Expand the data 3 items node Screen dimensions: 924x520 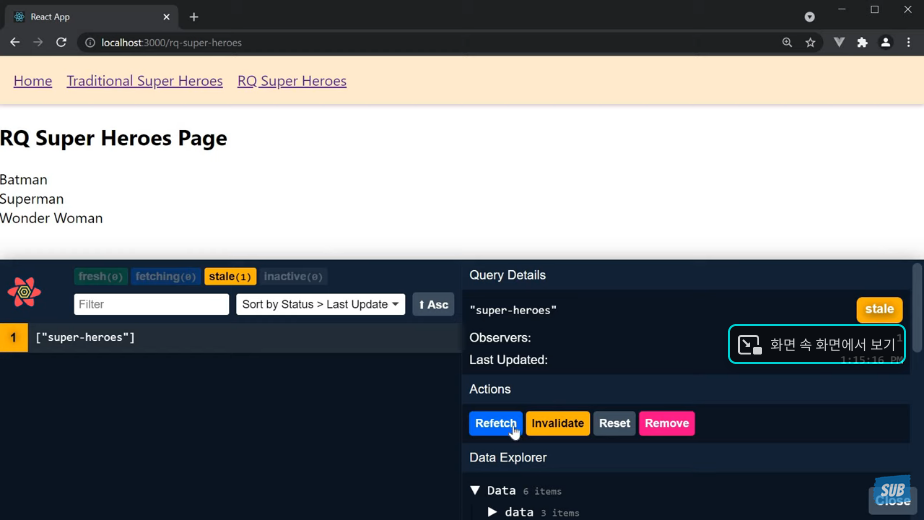pyautogui.click(x=492, y=512)
